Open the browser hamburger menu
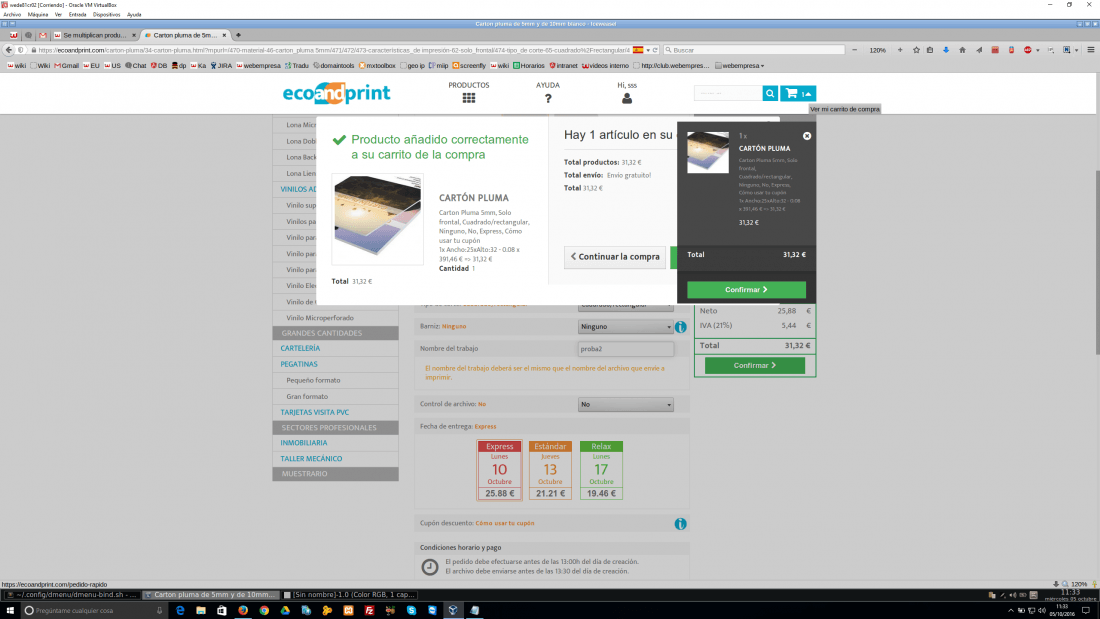1100x619 pixels. (1091, 50)
